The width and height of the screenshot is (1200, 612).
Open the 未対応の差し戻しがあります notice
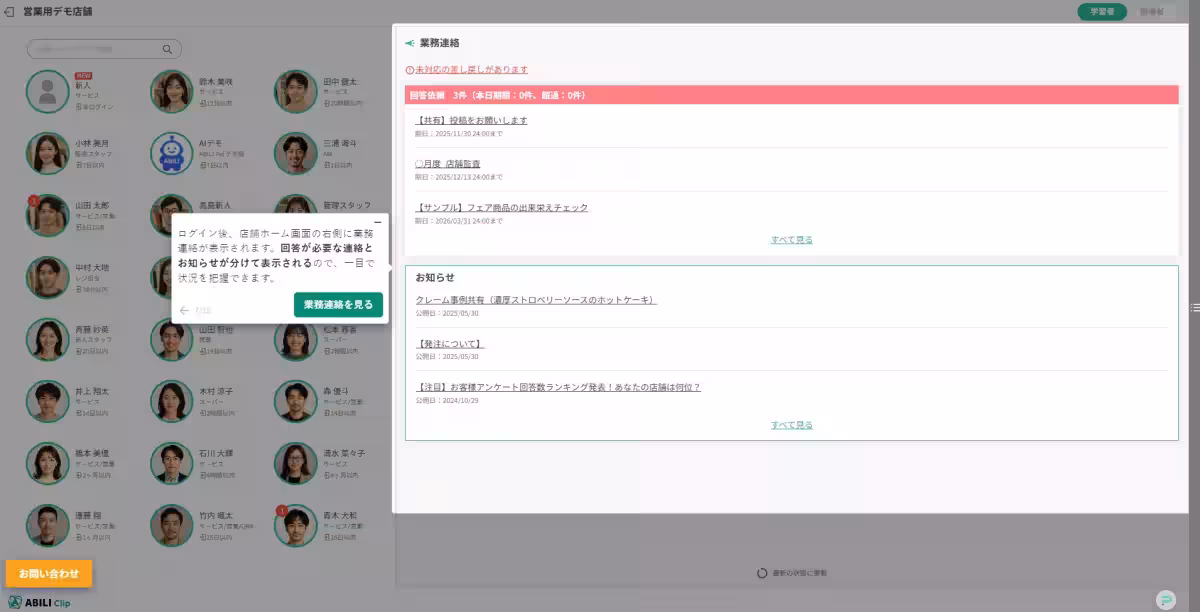coord(471,70)
